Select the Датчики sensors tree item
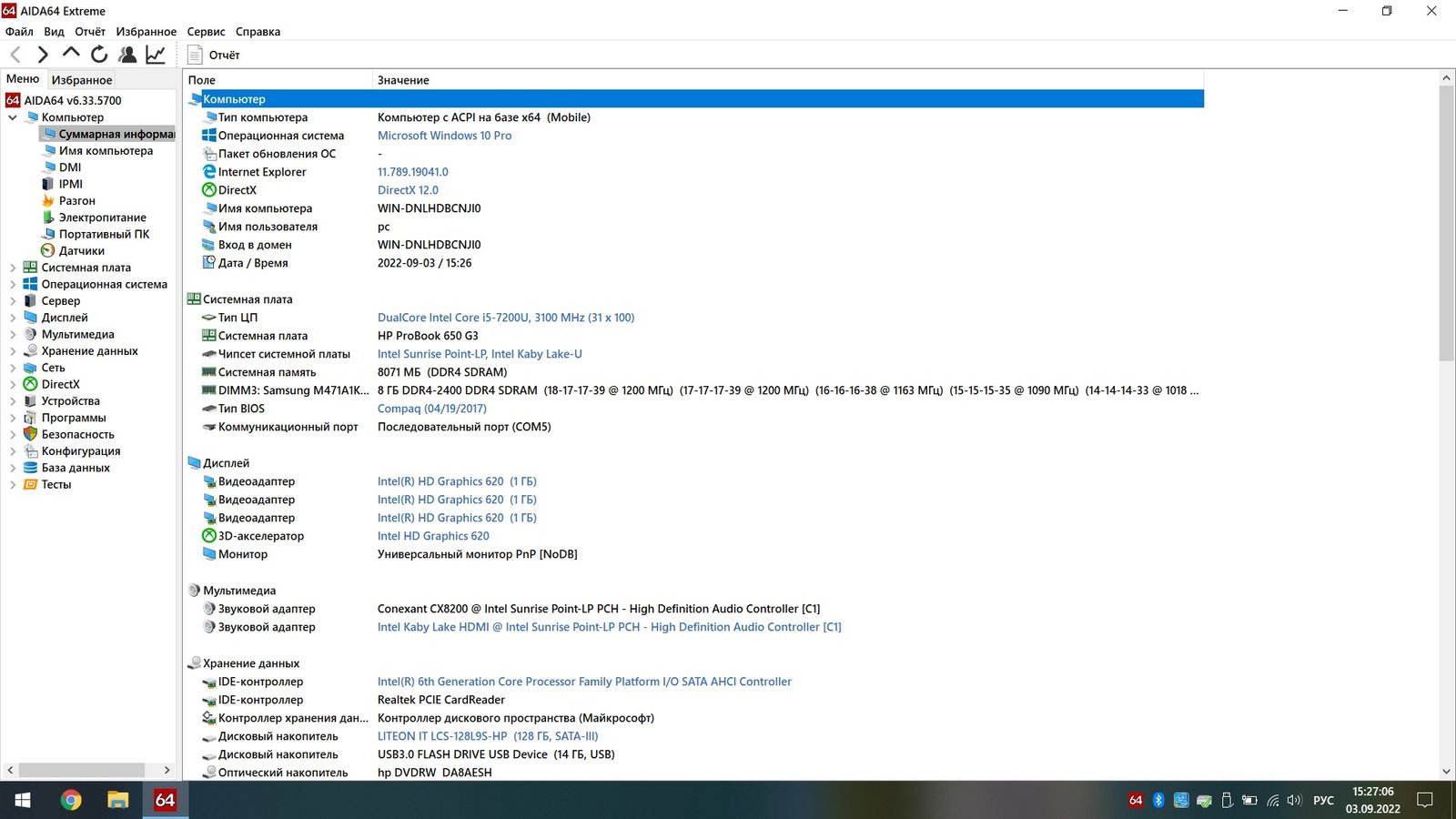 point(82,251)
